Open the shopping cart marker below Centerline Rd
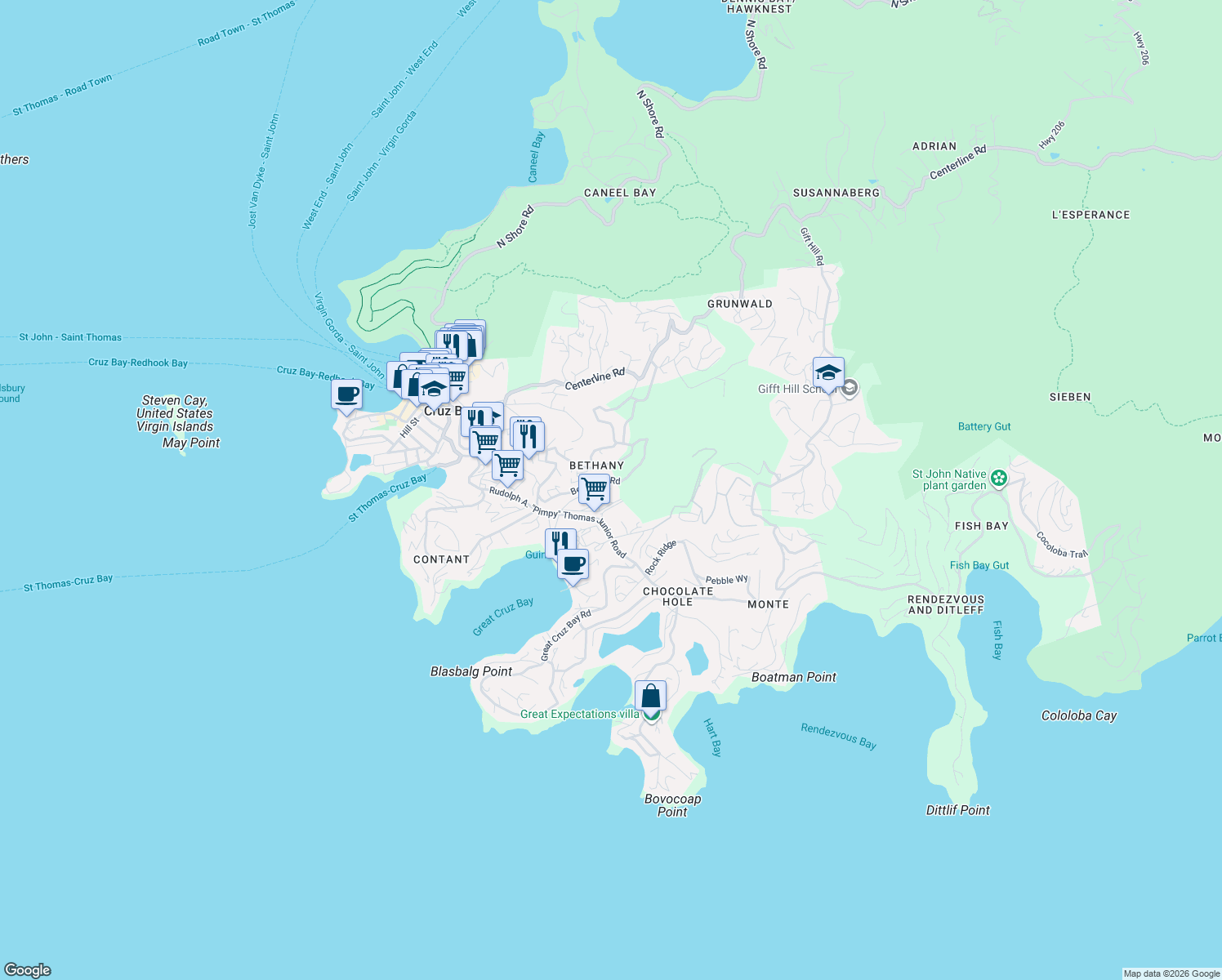1222x980 pixels. pos(485,442)
